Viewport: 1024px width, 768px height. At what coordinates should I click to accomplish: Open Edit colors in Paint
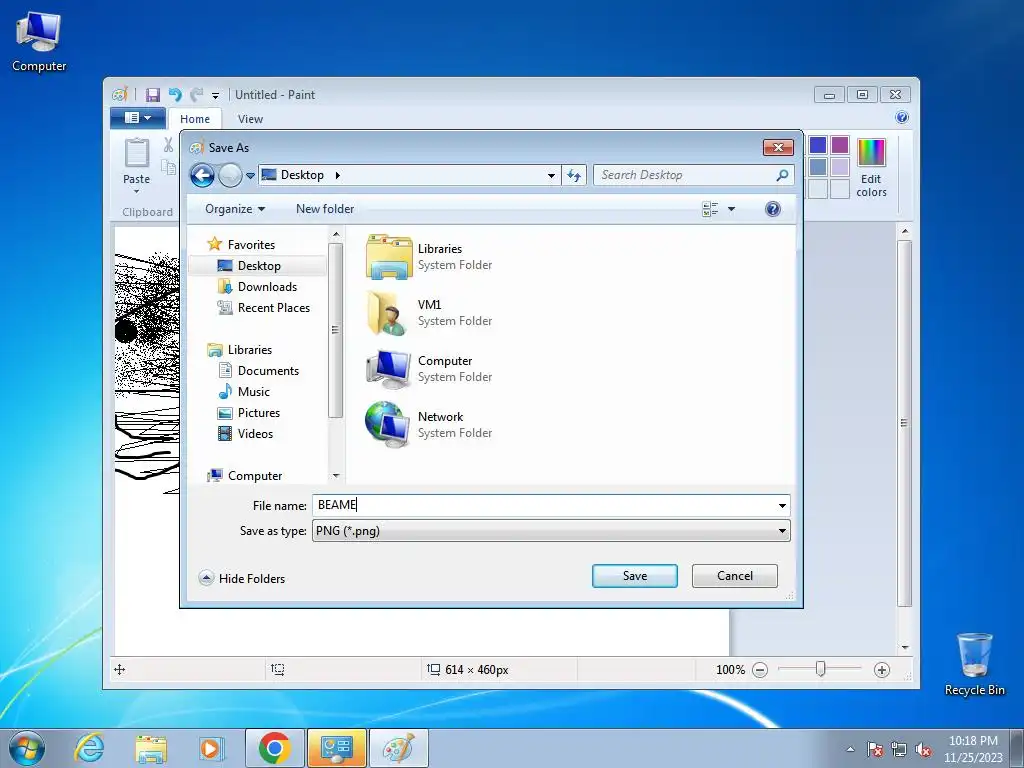(871, 168)
